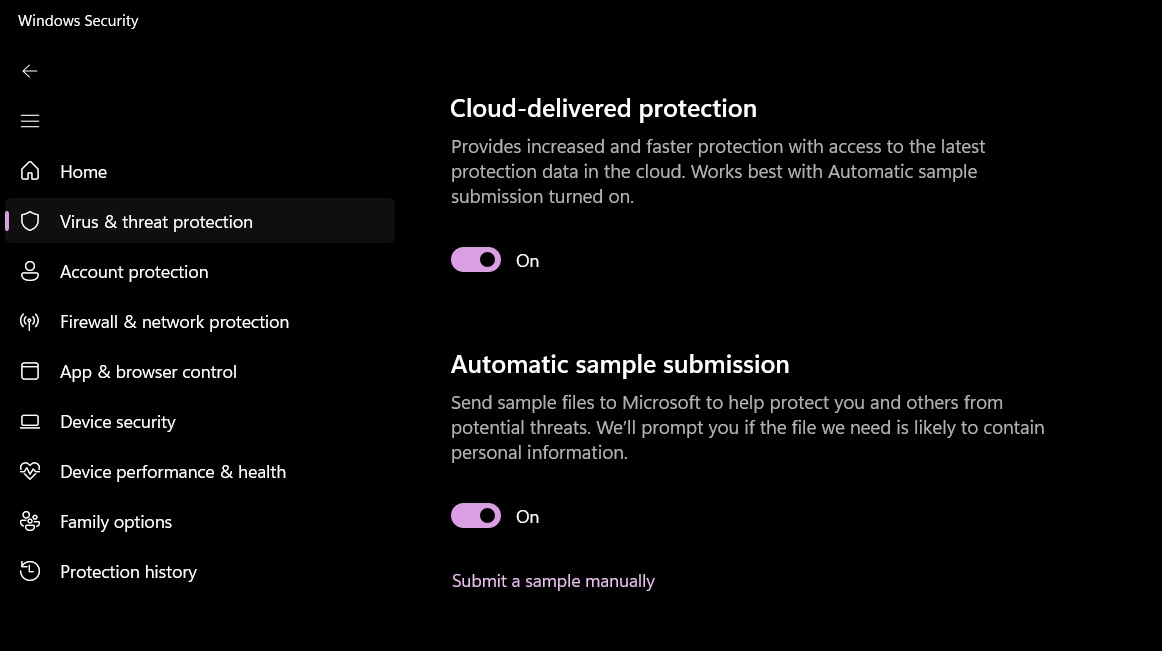
Task: Click the Home shield icon in sidebar
Action: (x=30, y=171)
